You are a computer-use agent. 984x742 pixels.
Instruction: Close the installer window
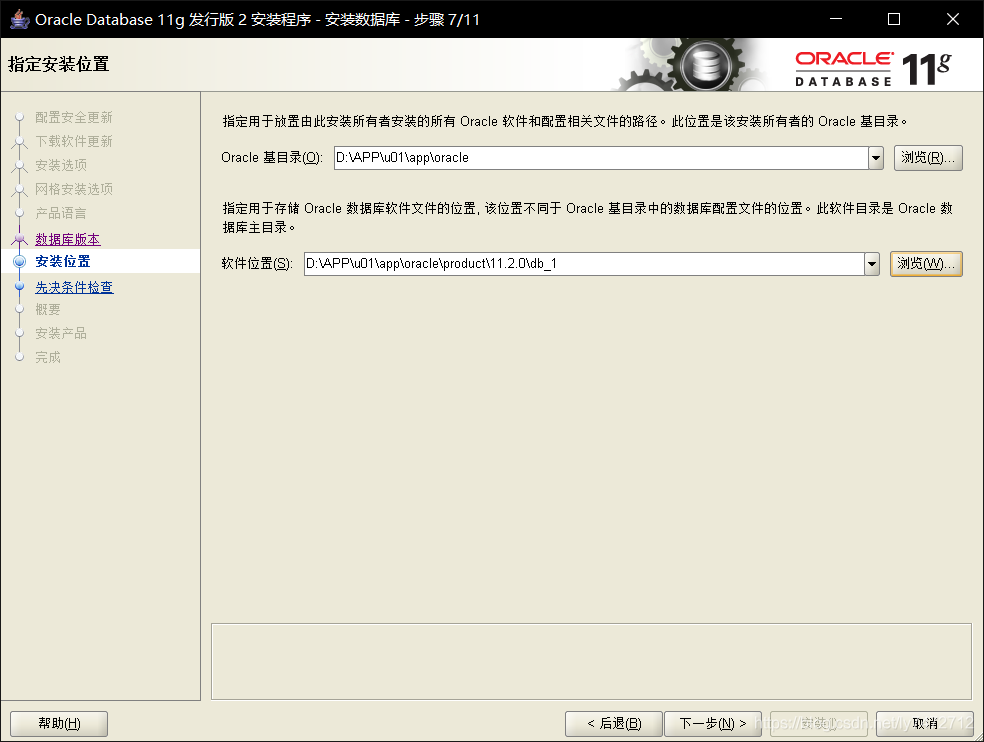pos(953,19)
